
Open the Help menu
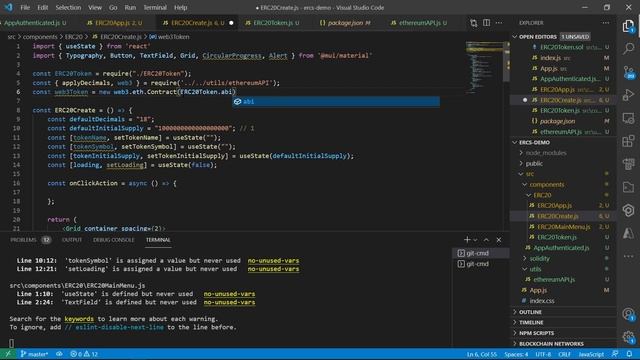click(180, 7)
